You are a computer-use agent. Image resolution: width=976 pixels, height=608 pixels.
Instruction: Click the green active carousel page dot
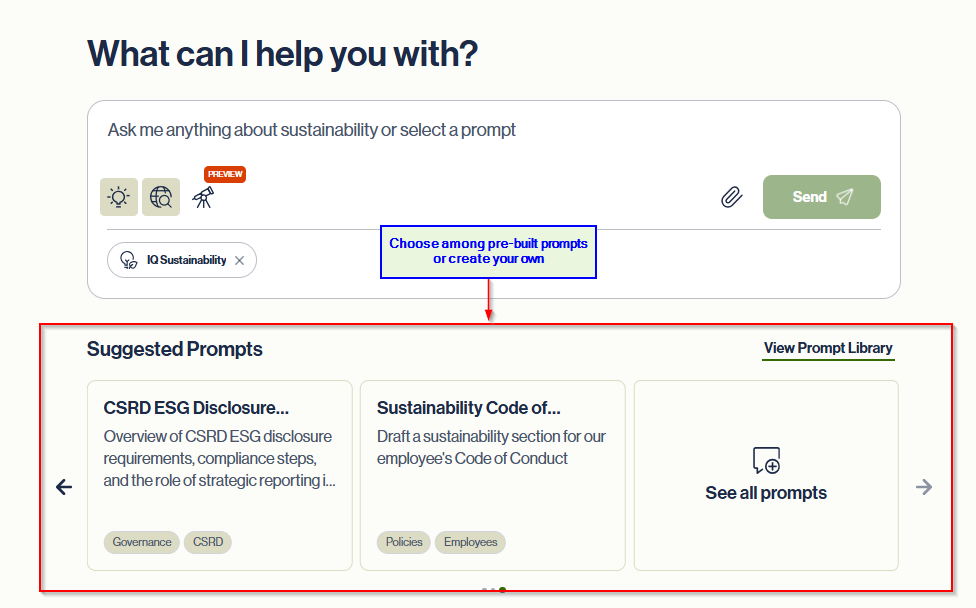[x=502, y=589]
